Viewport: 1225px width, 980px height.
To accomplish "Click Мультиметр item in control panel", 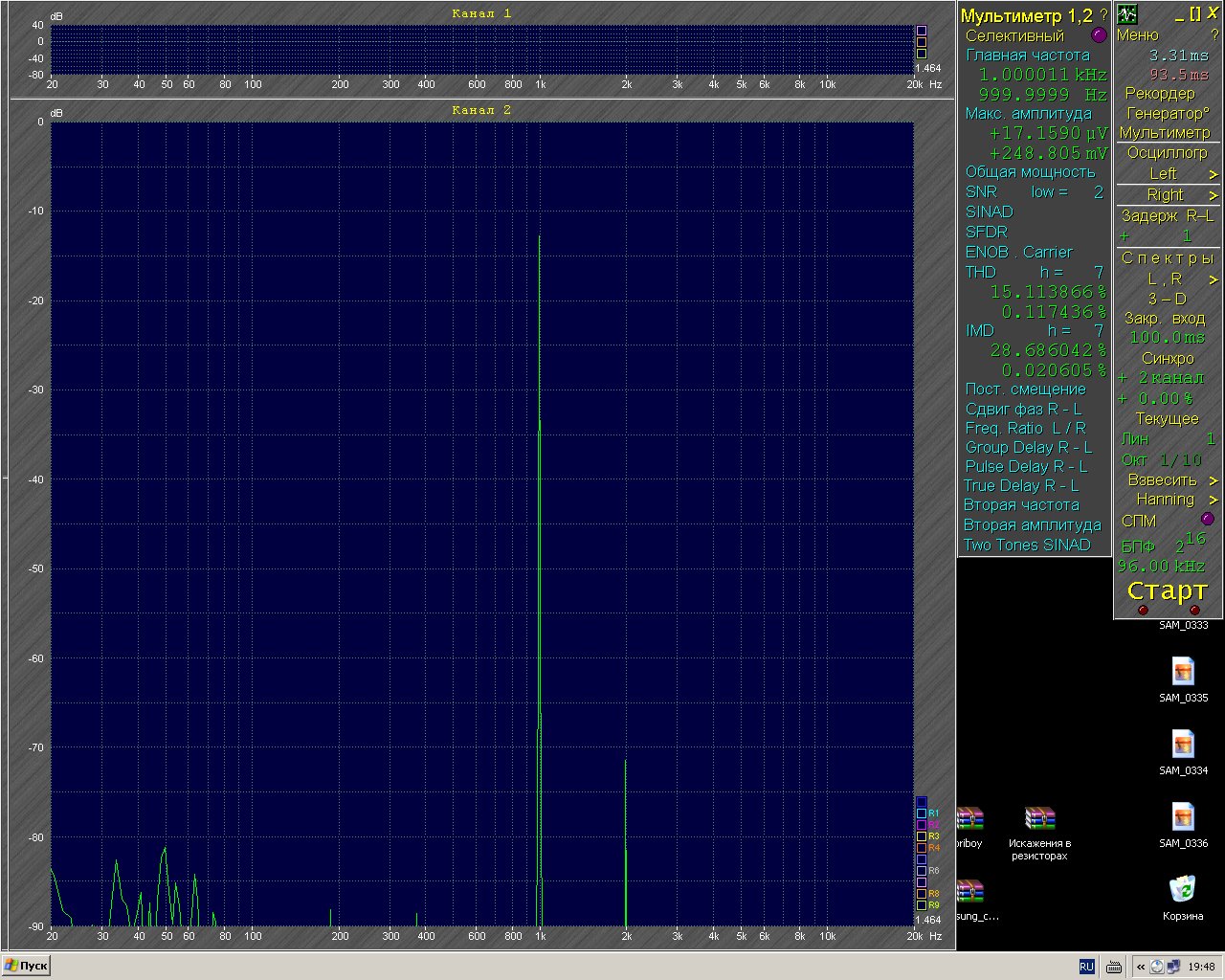I will [x=1165, y=133].
